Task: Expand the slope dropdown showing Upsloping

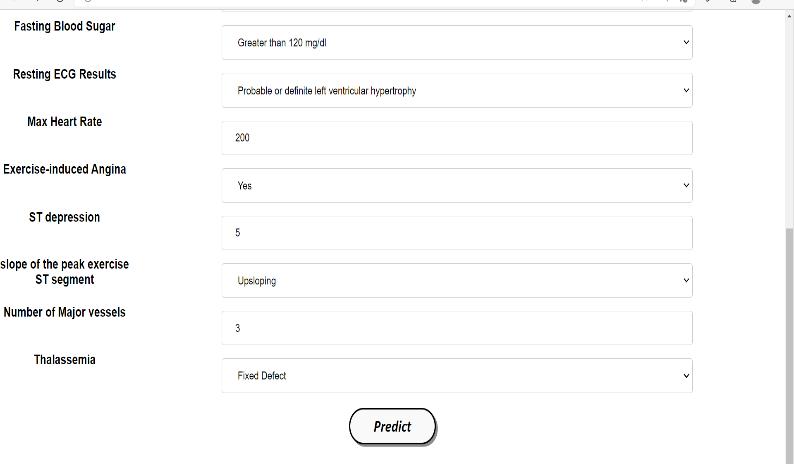Action: 456,281
